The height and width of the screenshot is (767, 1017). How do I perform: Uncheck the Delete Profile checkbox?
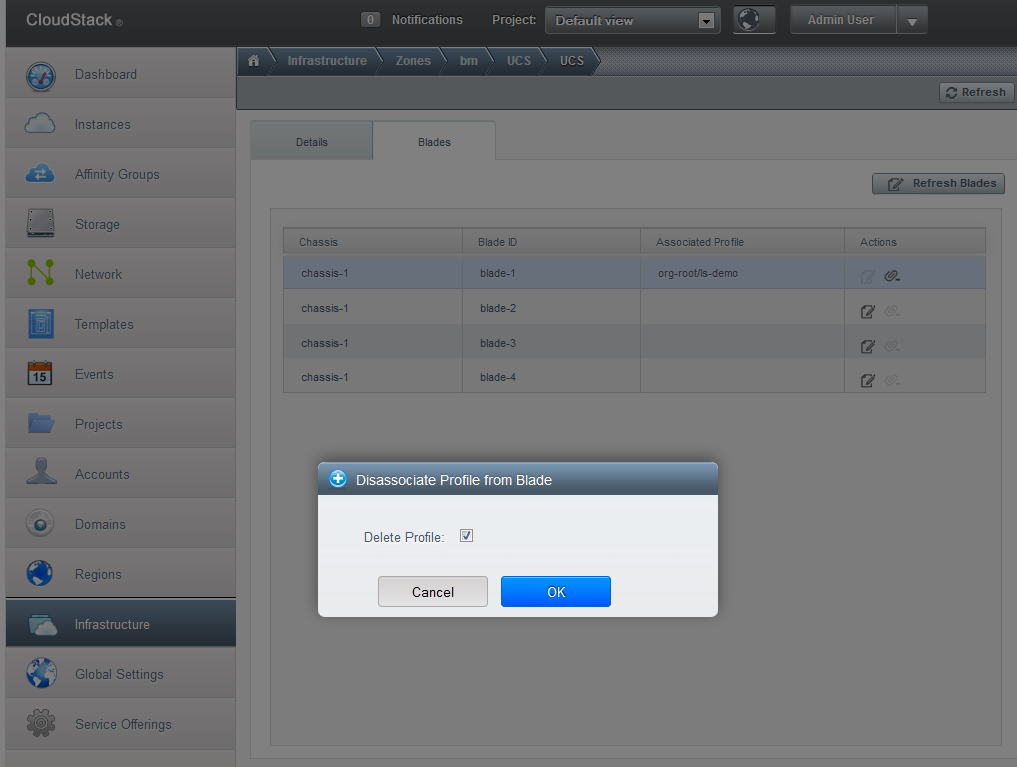[x=466, y=536]
